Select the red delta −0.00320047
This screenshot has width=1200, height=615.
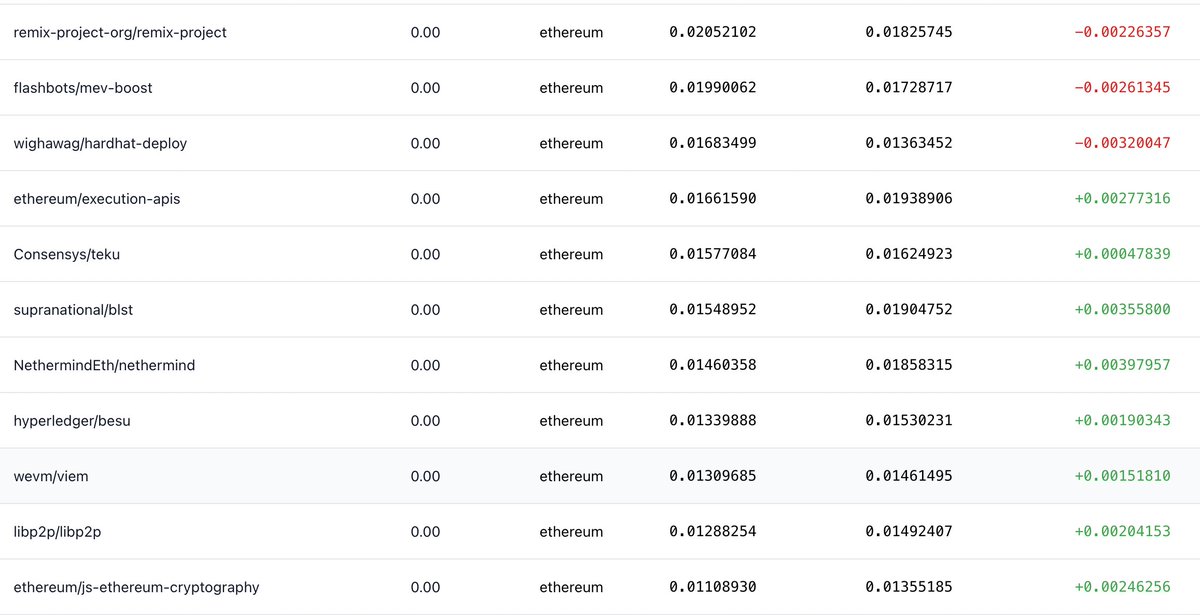[x=1122, y=143]
